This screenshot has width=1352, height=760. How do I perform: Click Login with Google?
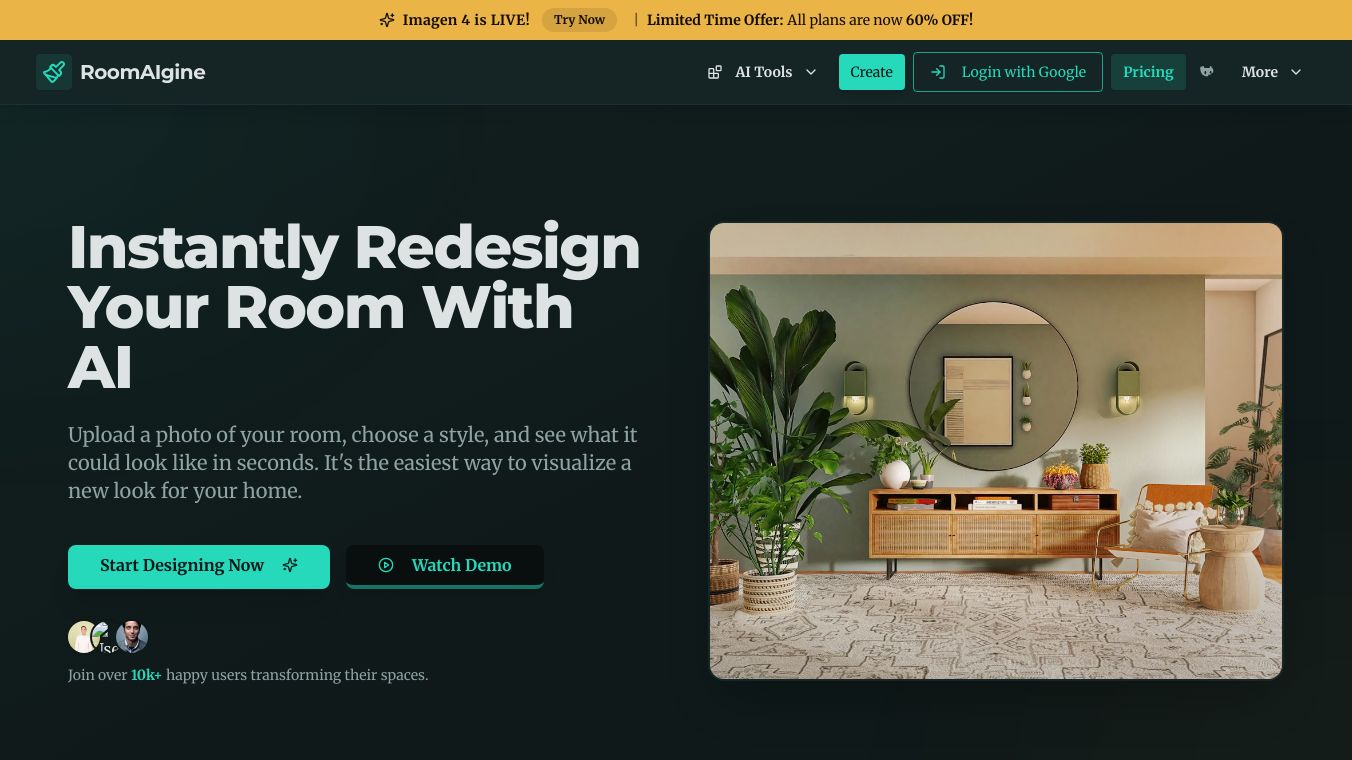tap(1008, 72)
